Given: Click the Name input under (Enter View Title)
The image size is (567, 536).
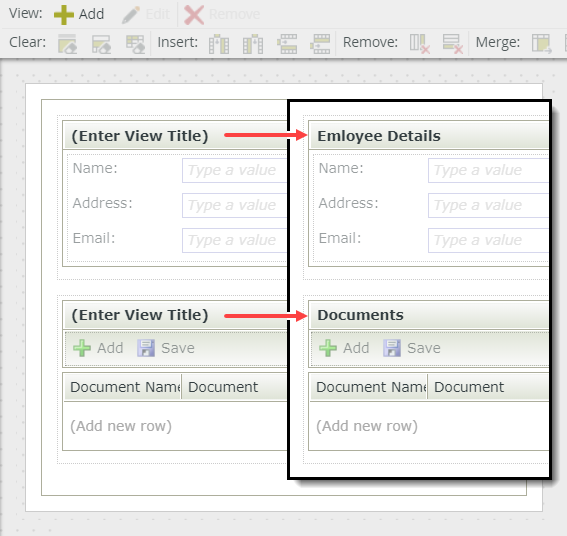Looking at the screenshot, I should point(234,170).
